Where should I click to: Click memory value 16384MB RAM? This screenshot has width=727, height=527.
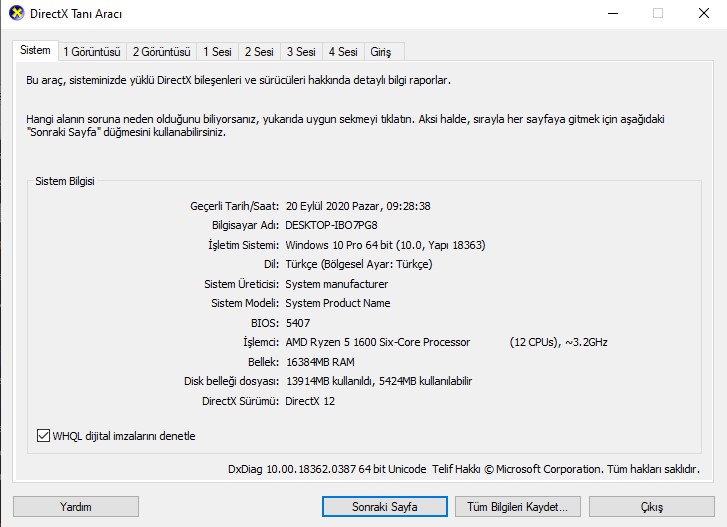click(320, 362)
